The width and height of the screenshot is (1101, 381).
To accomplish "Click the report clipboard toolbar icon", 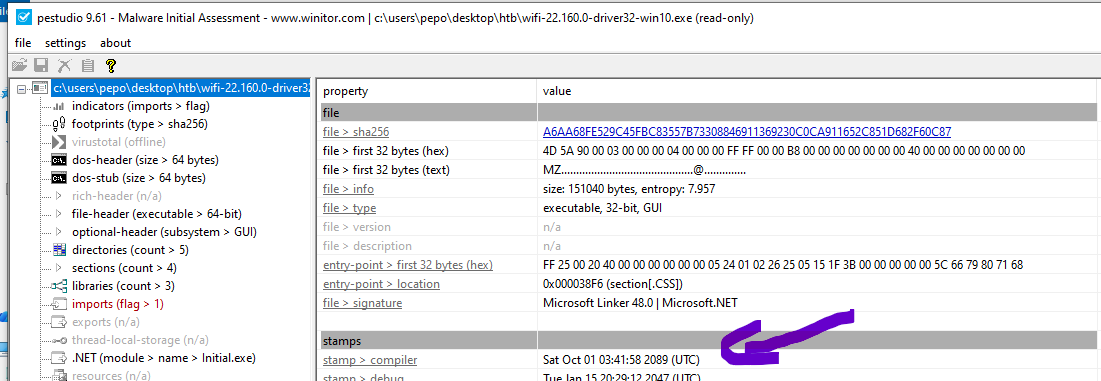I will click(x=88, y=66).
